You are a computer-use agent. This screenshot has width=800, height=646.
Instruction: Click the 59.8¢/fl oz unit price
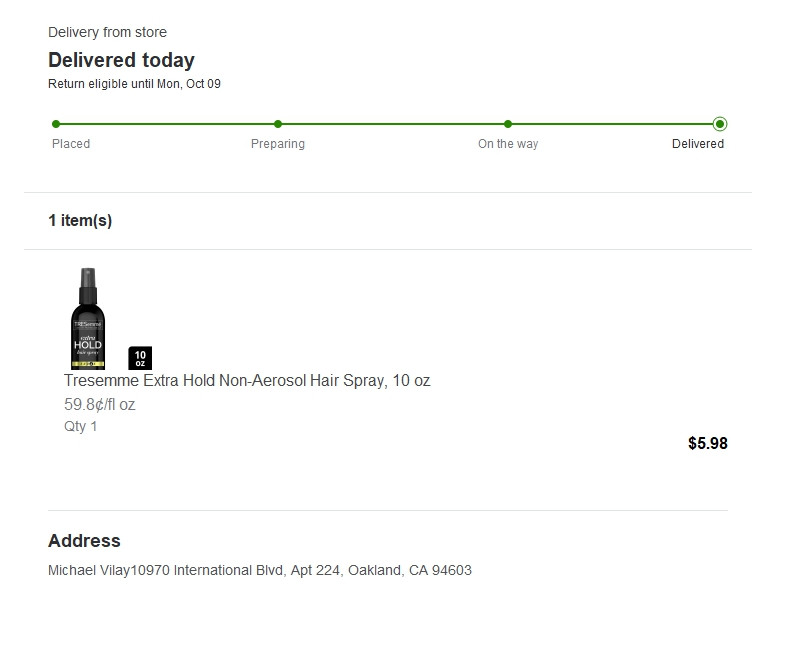(100, 405)
